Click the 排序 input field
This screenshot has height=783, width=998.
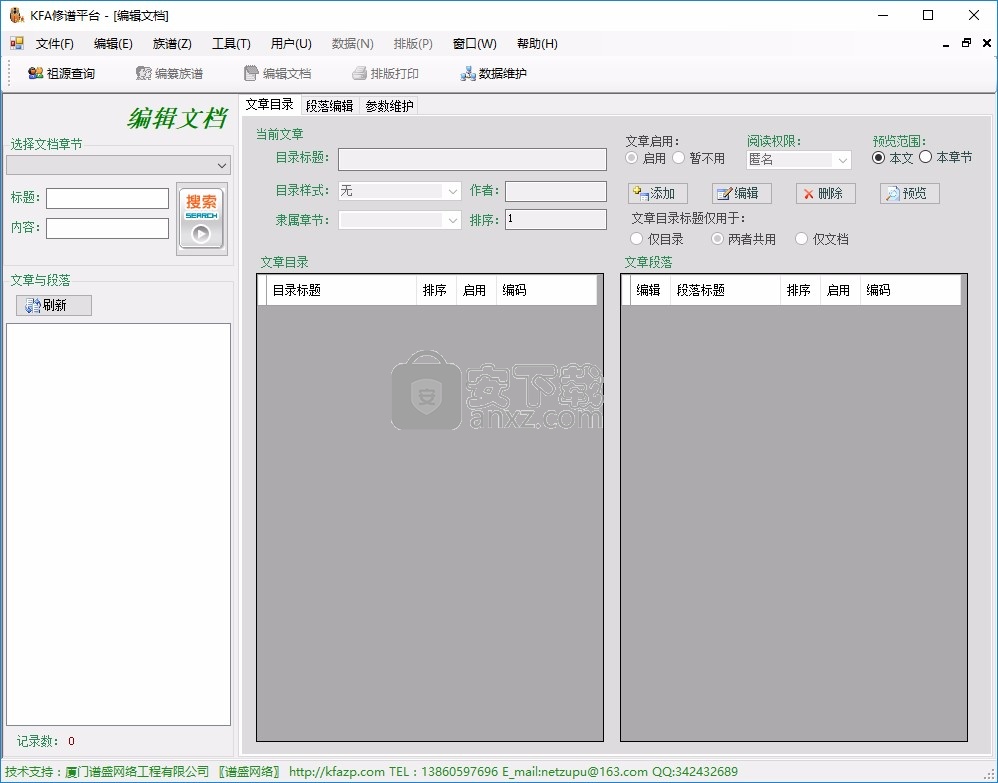point(556,220)
